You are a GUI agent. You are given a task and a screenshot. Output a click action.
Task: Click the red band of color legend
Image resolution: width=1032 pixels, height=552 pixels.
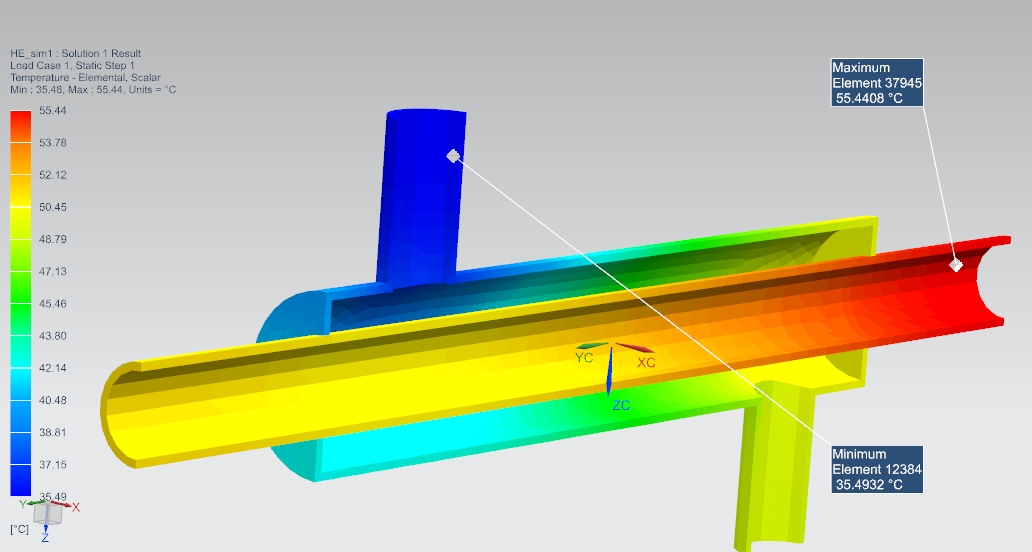(20, 126)
